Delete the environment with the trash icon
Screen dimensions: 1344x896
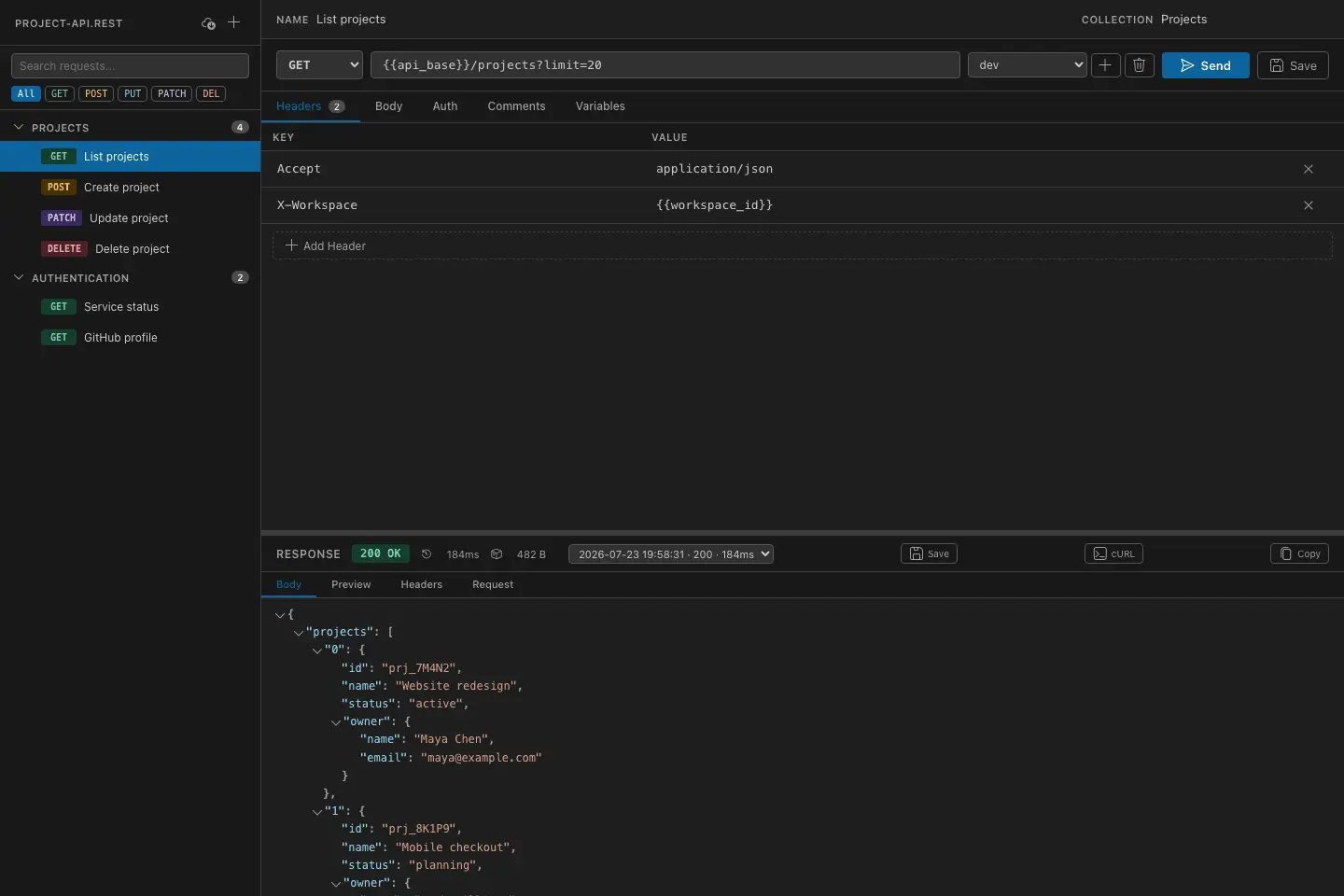point(1139,65)
